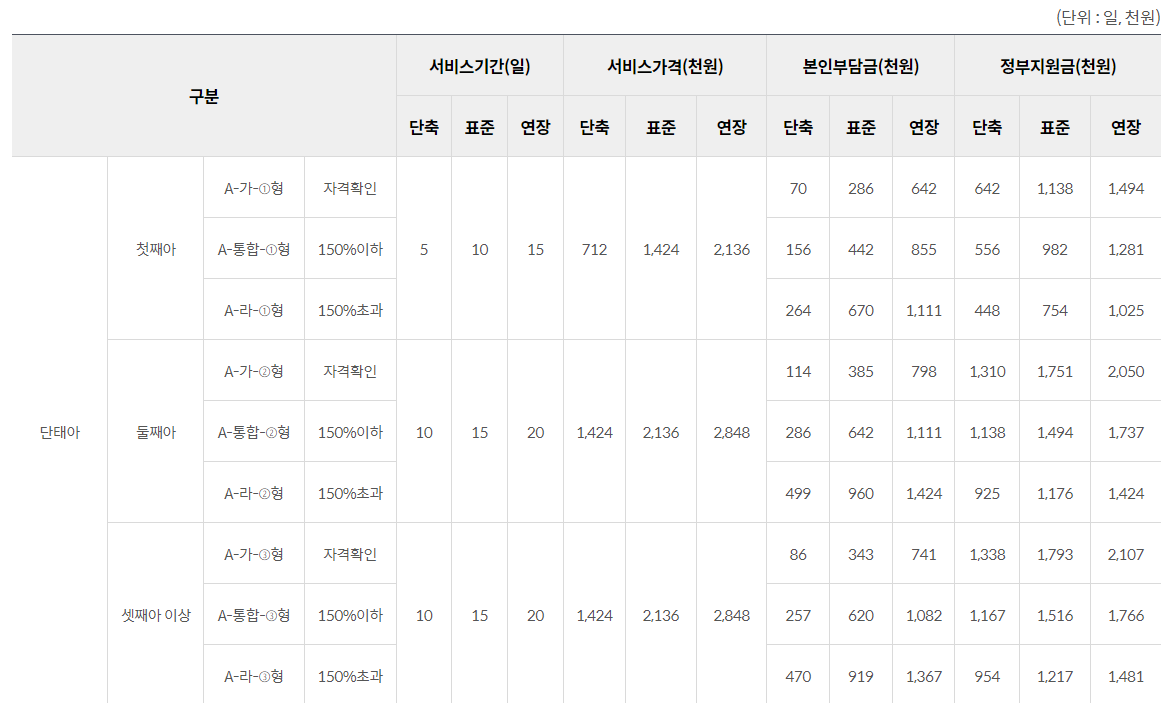Select the copay value '264'
Viewport: 1170px width, 703px height.
pyautogui.click(x=798, y=310)
